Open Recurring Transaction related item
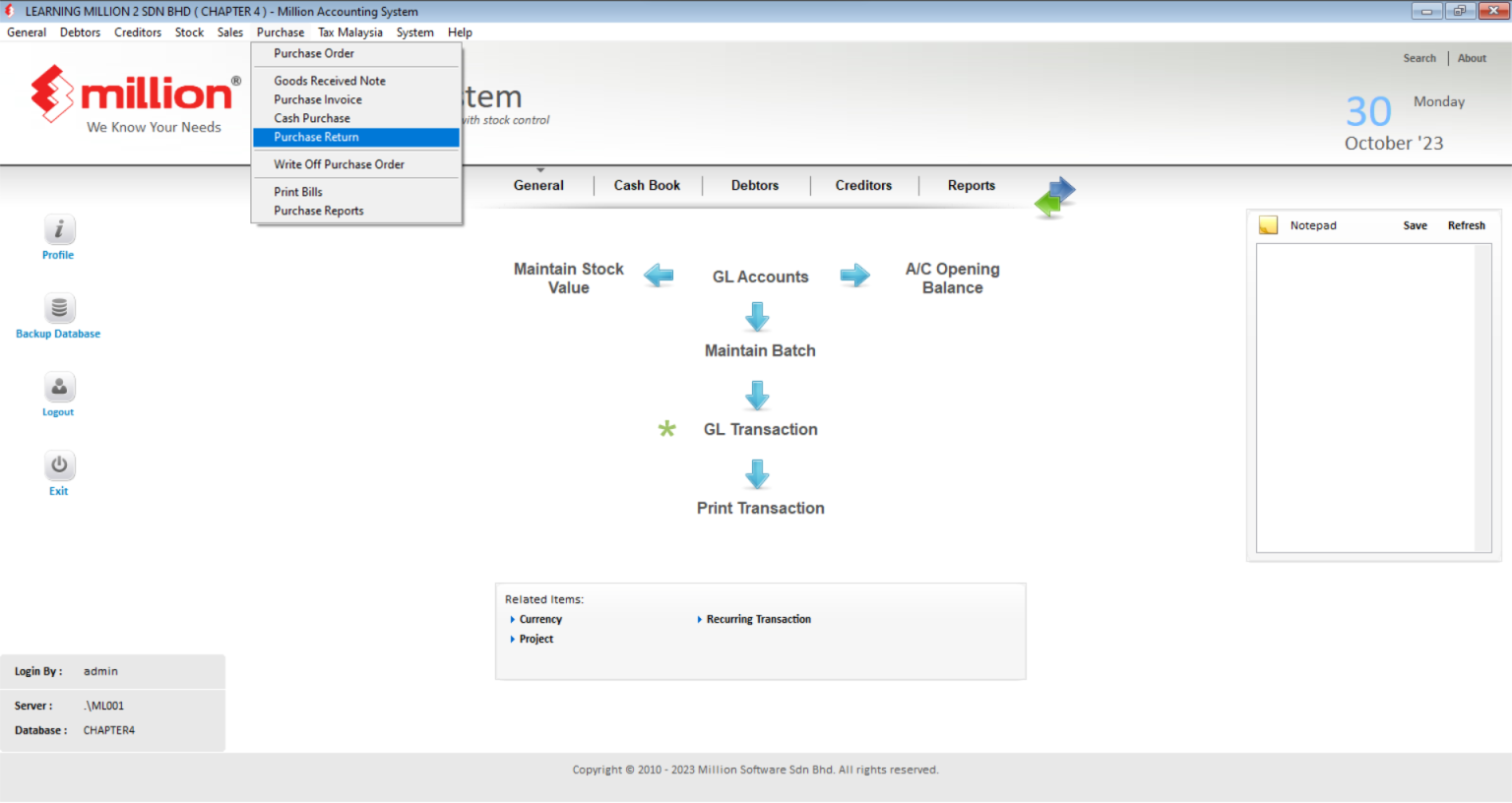 [x=759, y=619]
